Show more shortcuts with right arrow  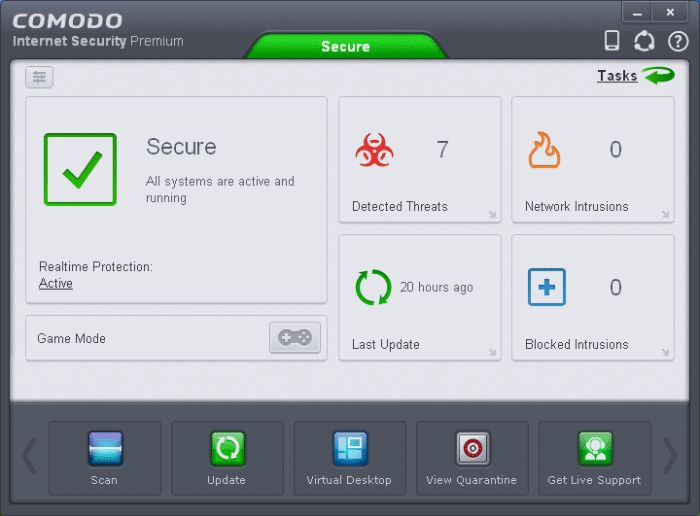coord(670,456)
